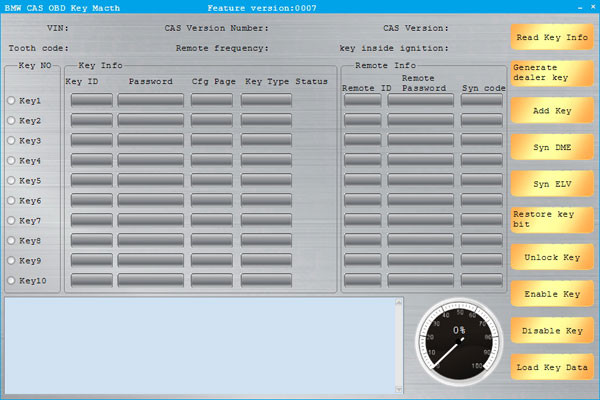600x400 pixels.
Task: Select the Key1 radio button
Action: pos(11,100)
